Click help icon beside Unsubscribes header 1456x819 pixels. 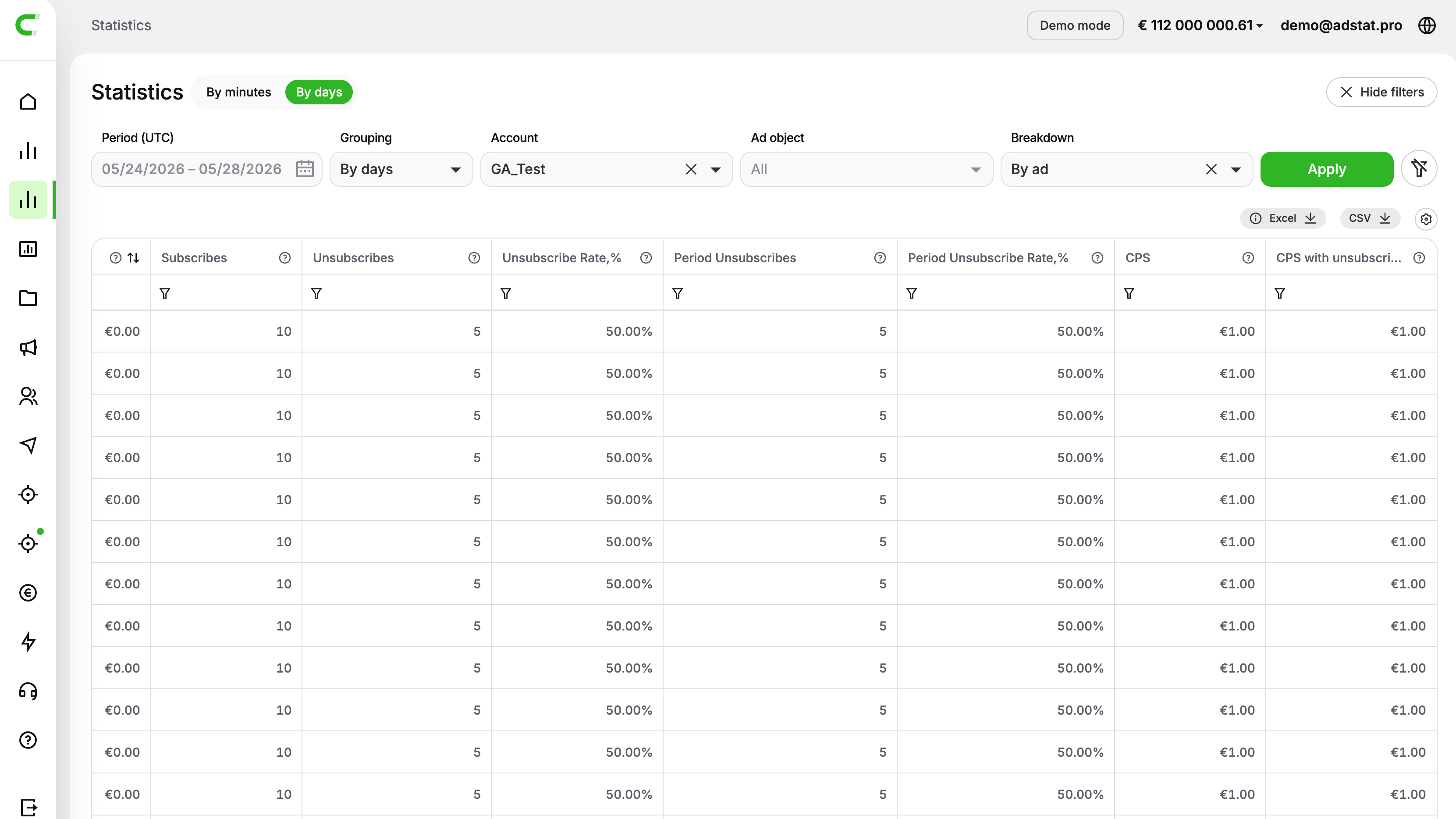[x=474, y=258]
